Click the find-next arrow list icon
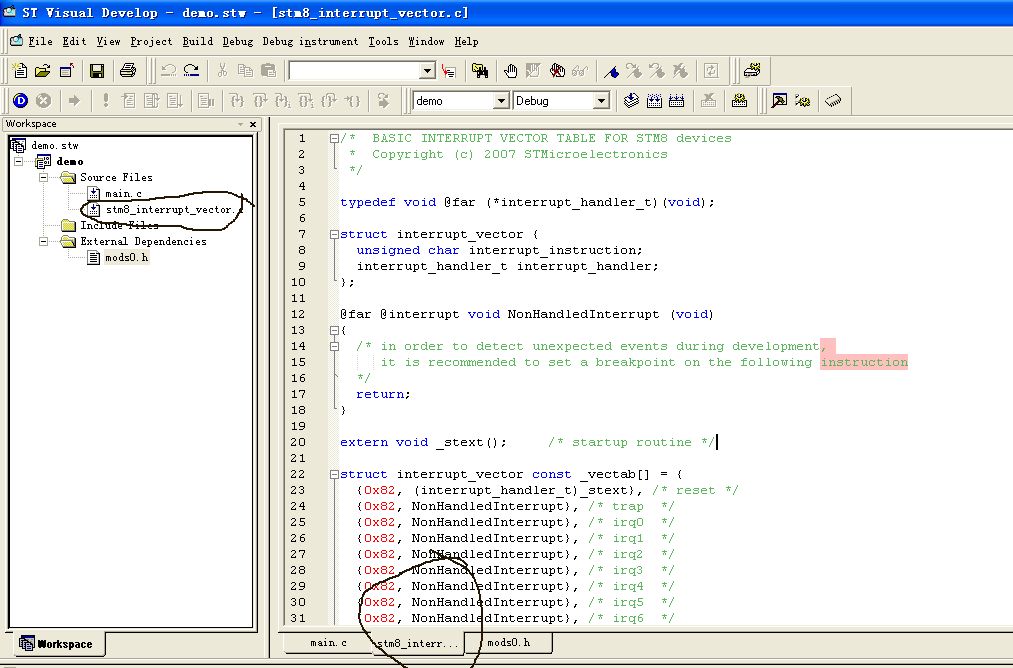Screen dimensions: 1013x668 (448, 70)
